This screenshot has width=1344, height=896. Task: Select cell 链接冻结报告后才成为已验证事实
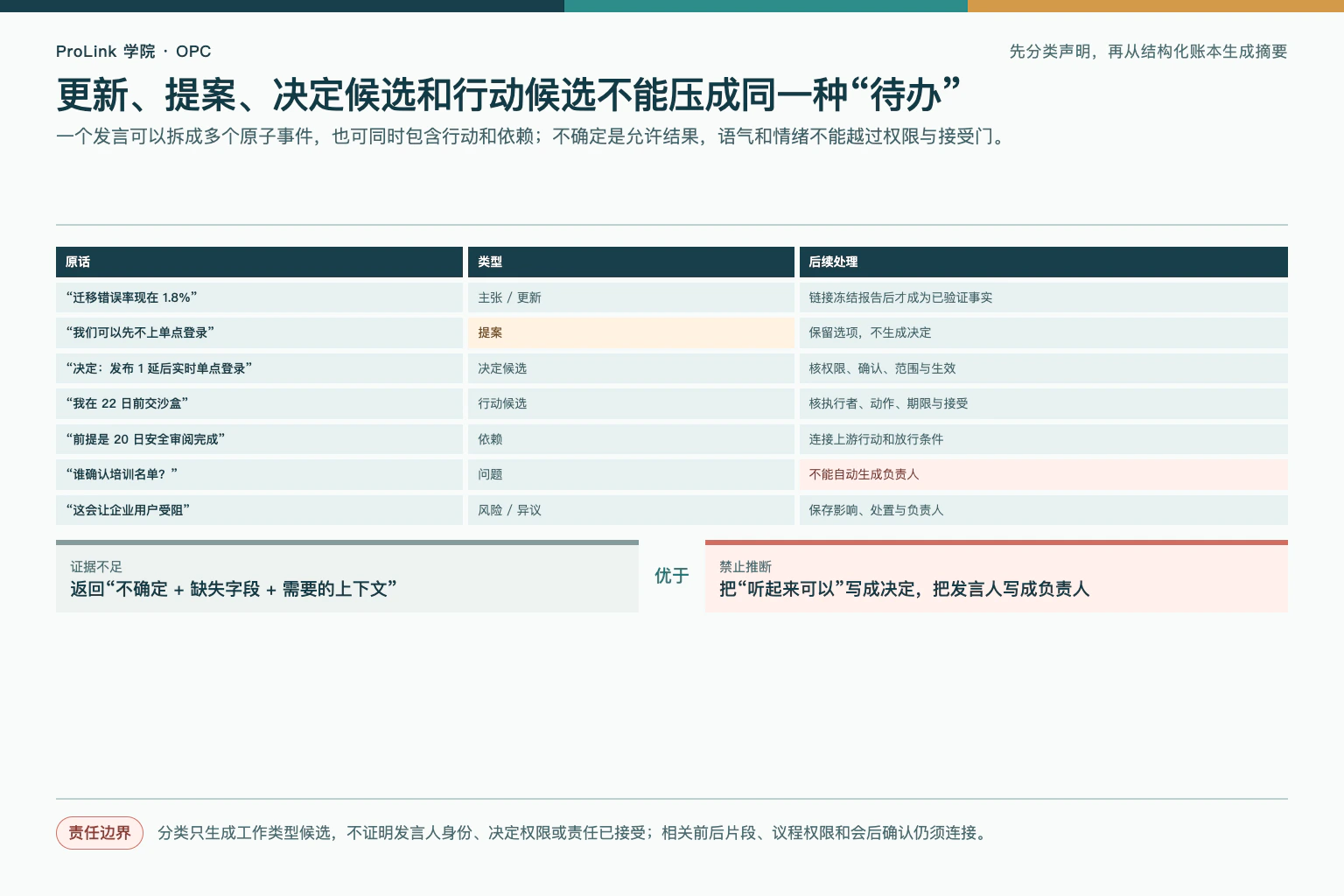(1044, 297)
